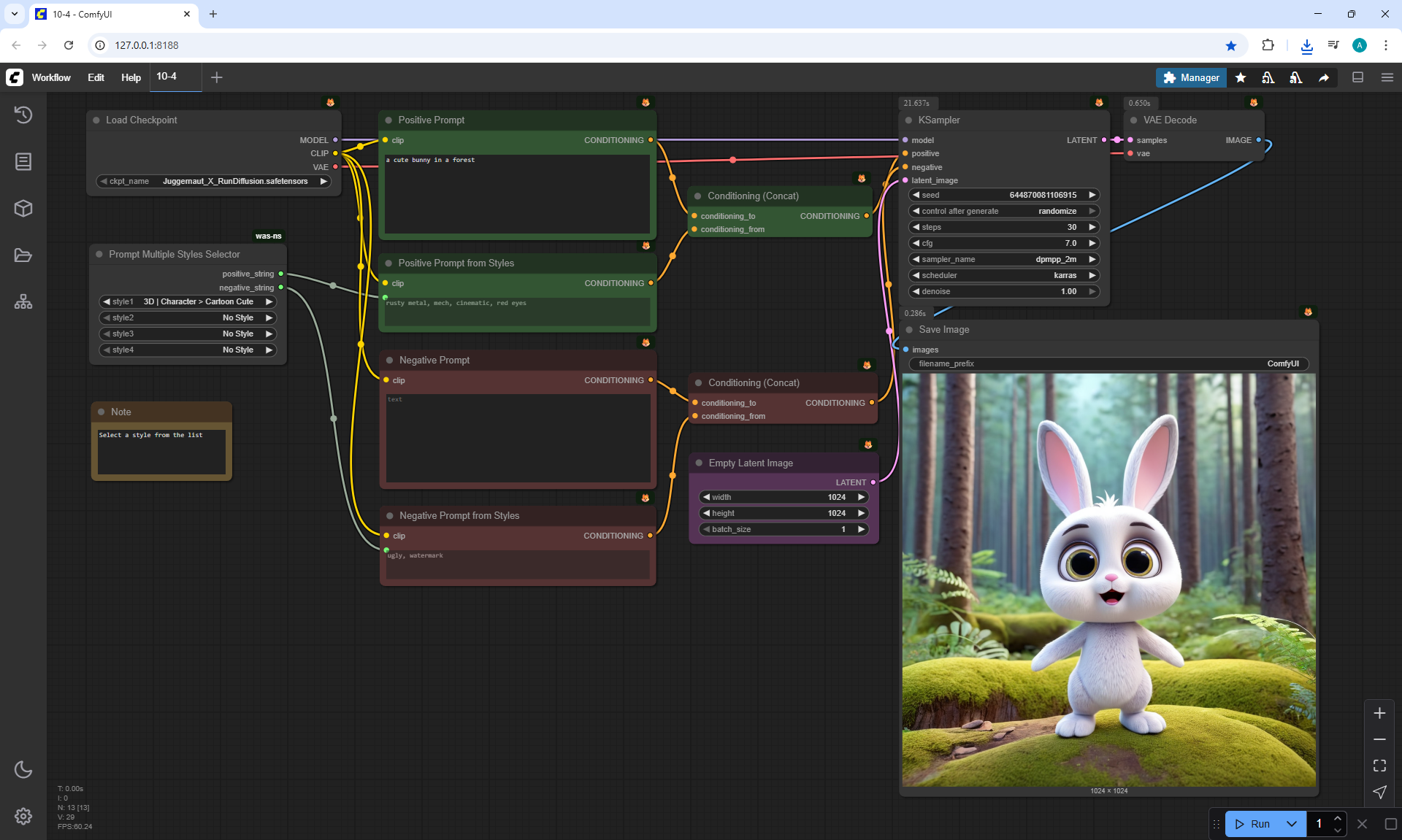
Task: Toggle dark theme moon icon
Action: [x=23, y=769]
